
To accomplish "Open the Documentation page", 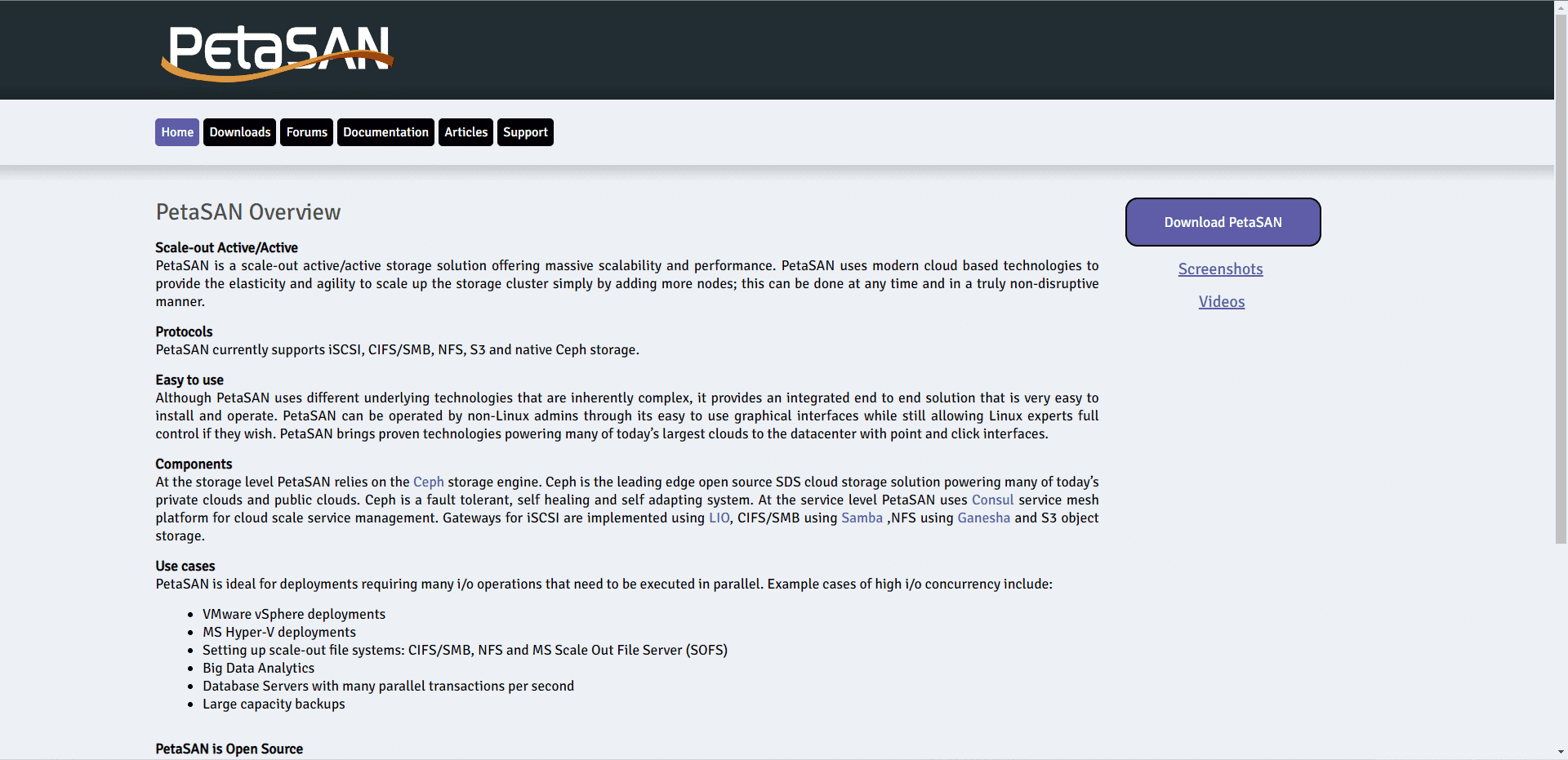I will coord(385,132).
